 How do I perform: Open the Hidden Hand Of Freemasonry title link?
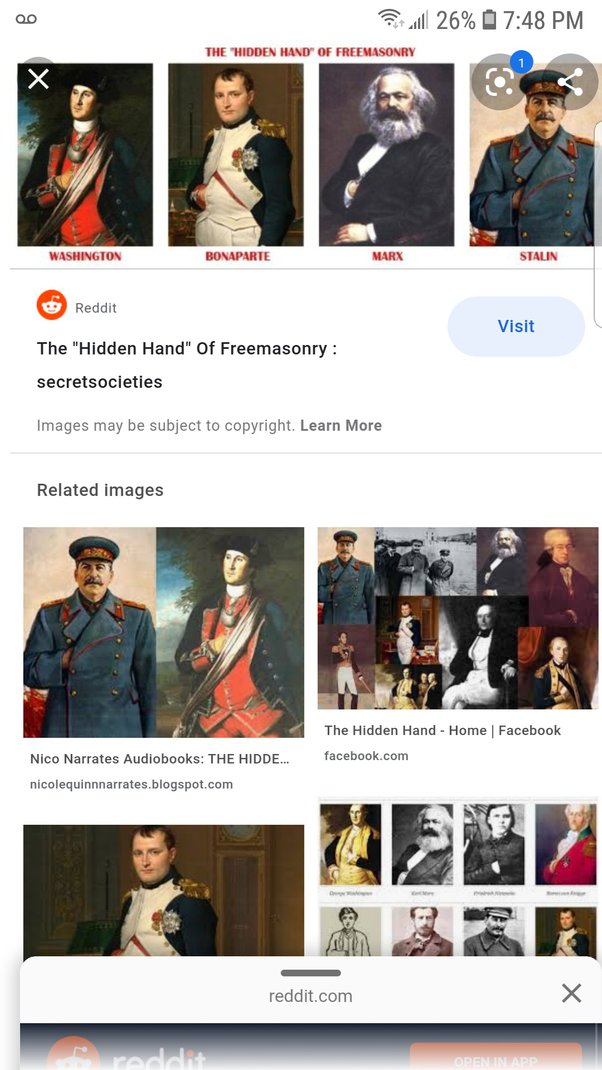187,365
